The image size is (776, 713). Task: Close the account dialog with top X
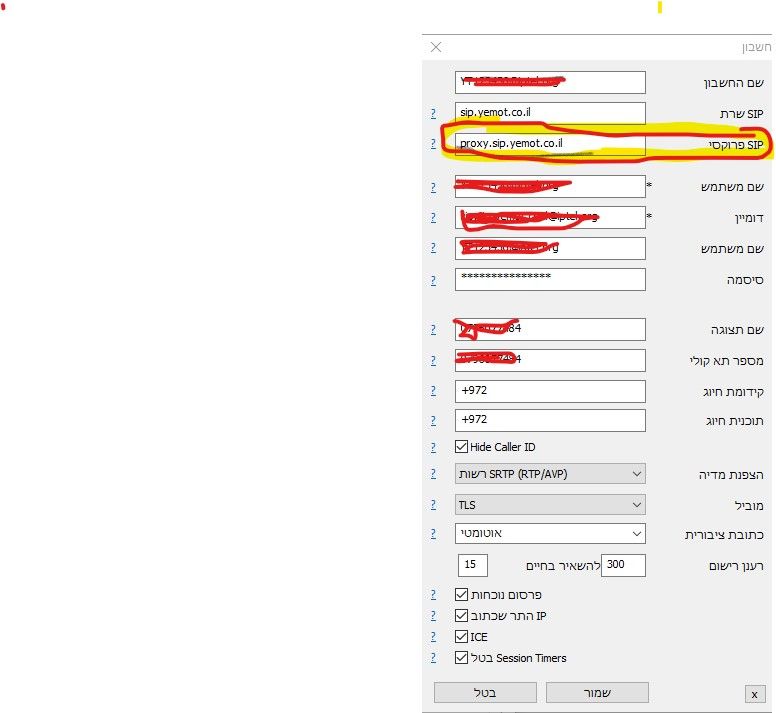(x=436, y=47)
